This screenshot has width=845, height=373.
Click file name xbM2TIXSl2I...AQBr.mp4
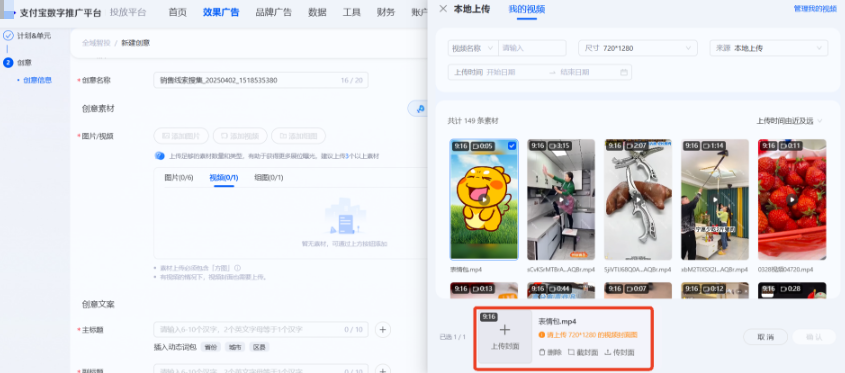715,269
